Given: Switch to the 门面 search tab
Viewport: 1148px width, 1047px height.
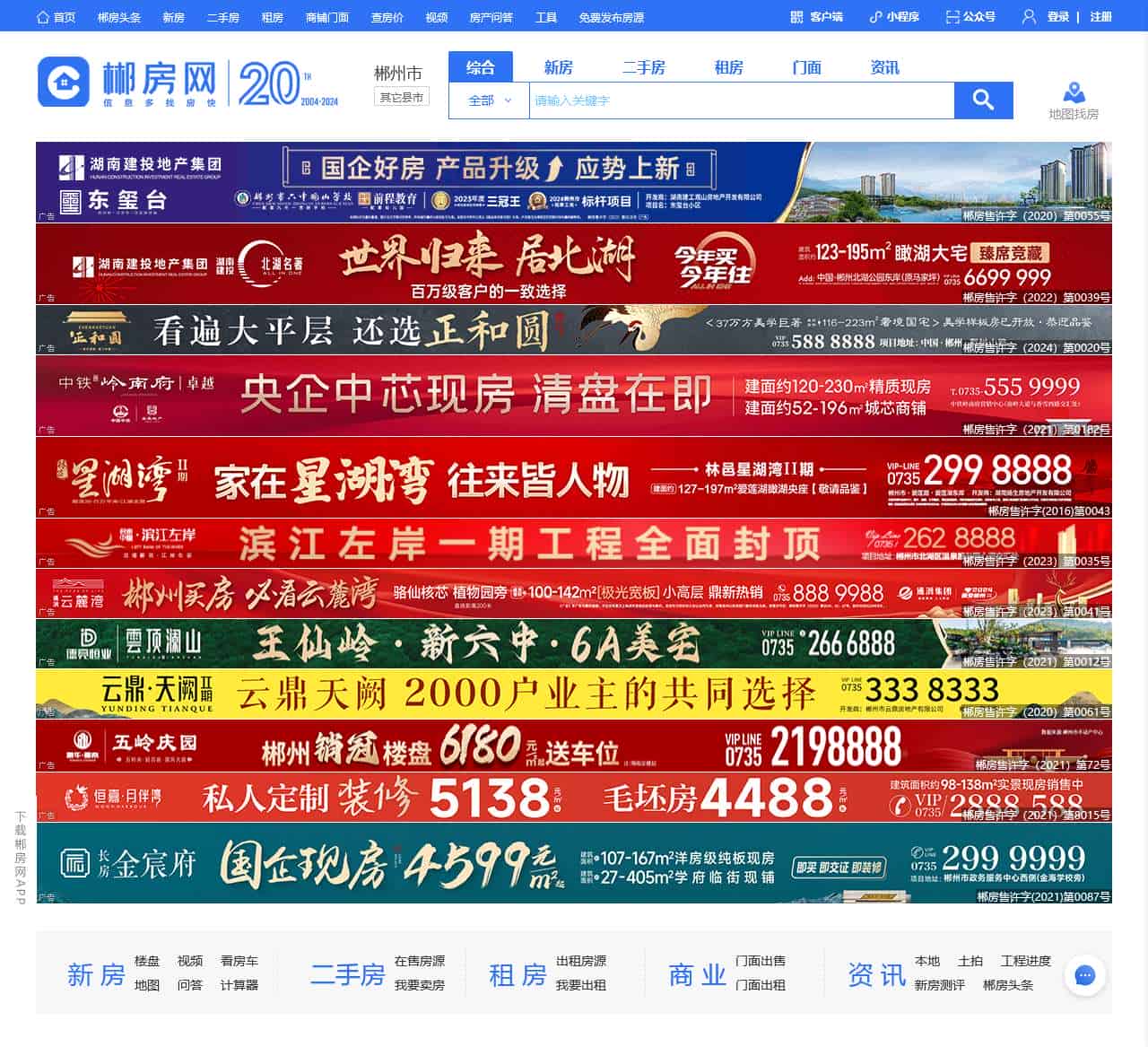Looking at the screenshot, I should 807,67.
